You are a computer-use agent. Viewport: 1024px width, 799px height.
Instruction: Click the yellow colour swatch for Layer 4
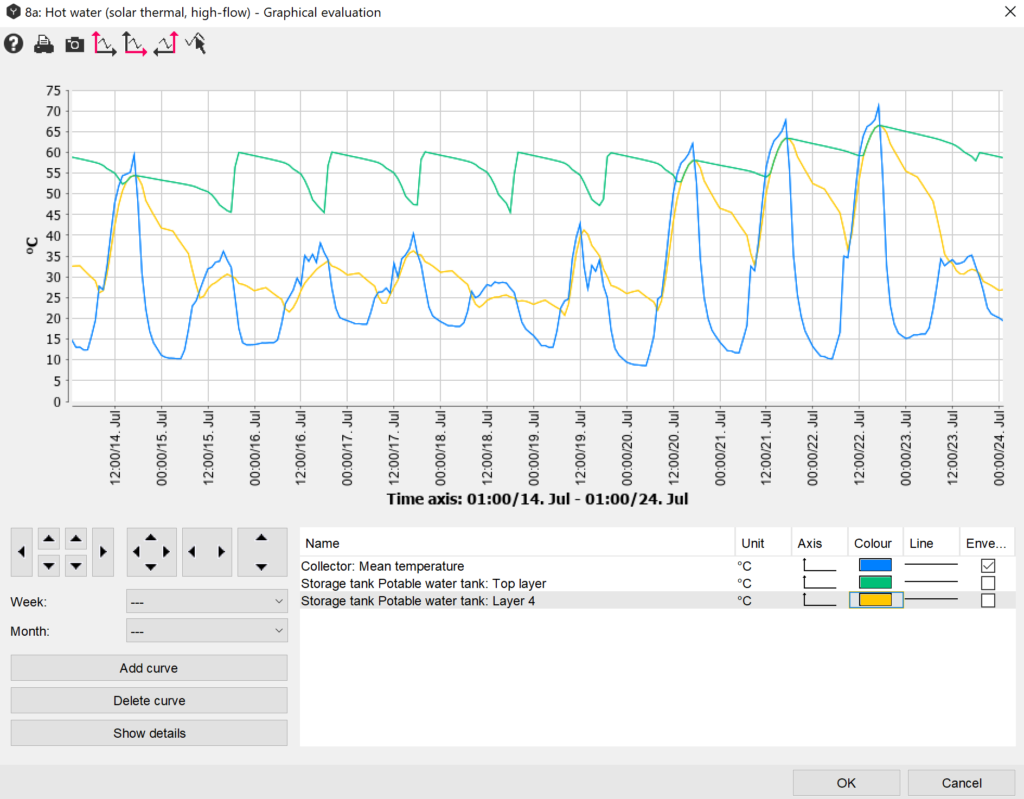875,600
